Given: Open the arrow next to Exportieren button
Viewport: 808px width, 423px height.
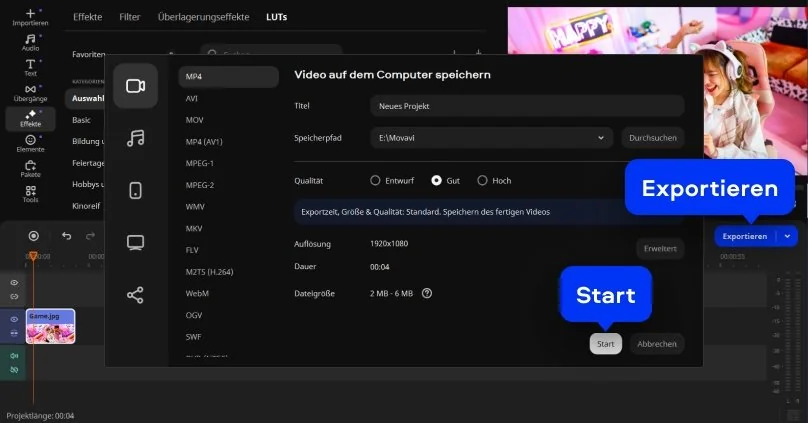Looking at the screenshot, I should pyautogui.click(x=787, y=237).
